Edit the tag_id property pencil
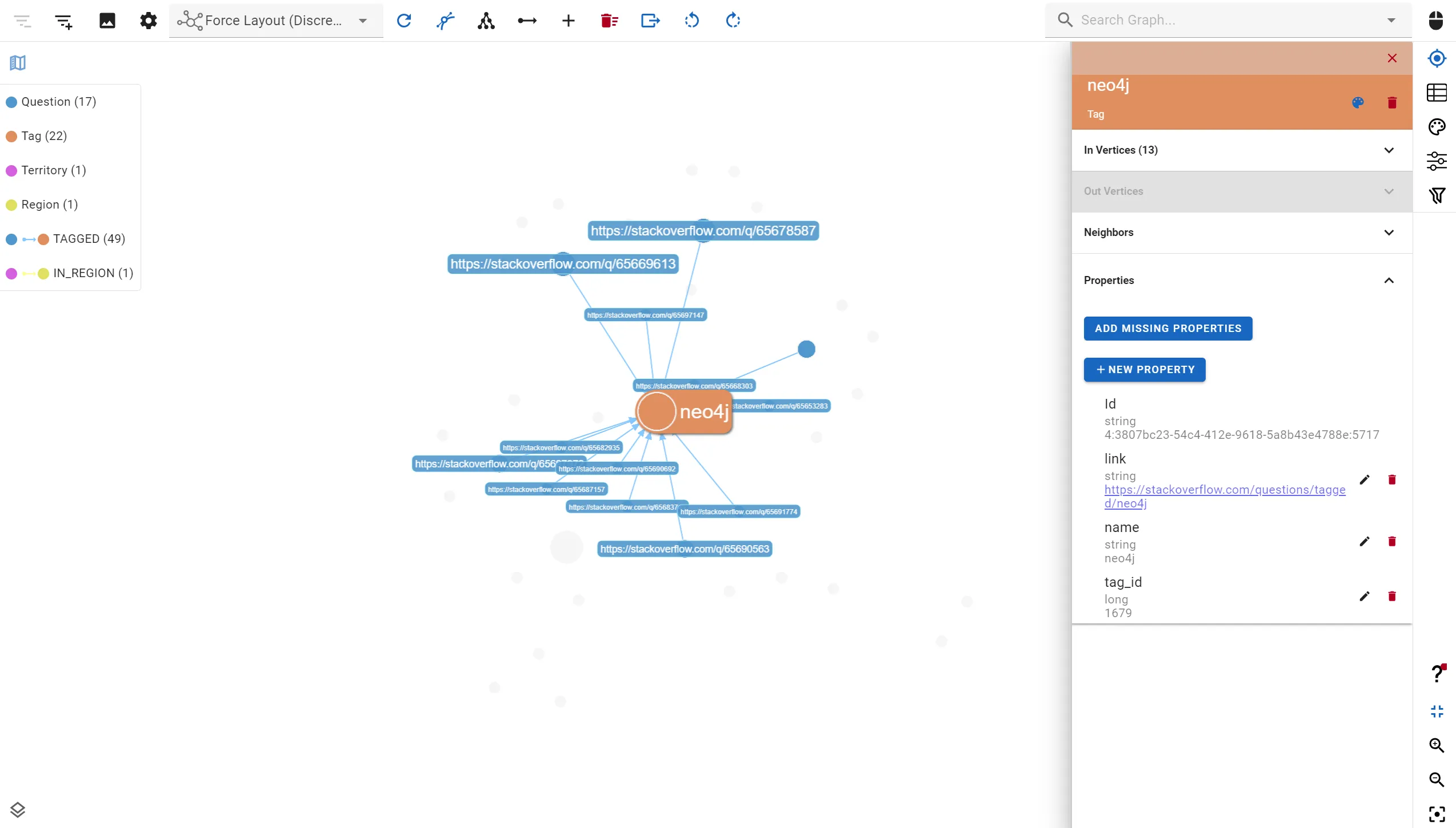This screenshot has width=1456, height=828. 1365,597
